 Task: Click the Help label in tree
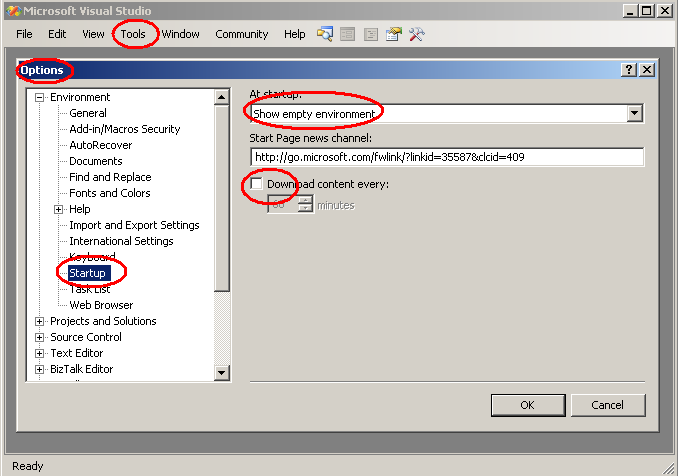click(80, 209)
